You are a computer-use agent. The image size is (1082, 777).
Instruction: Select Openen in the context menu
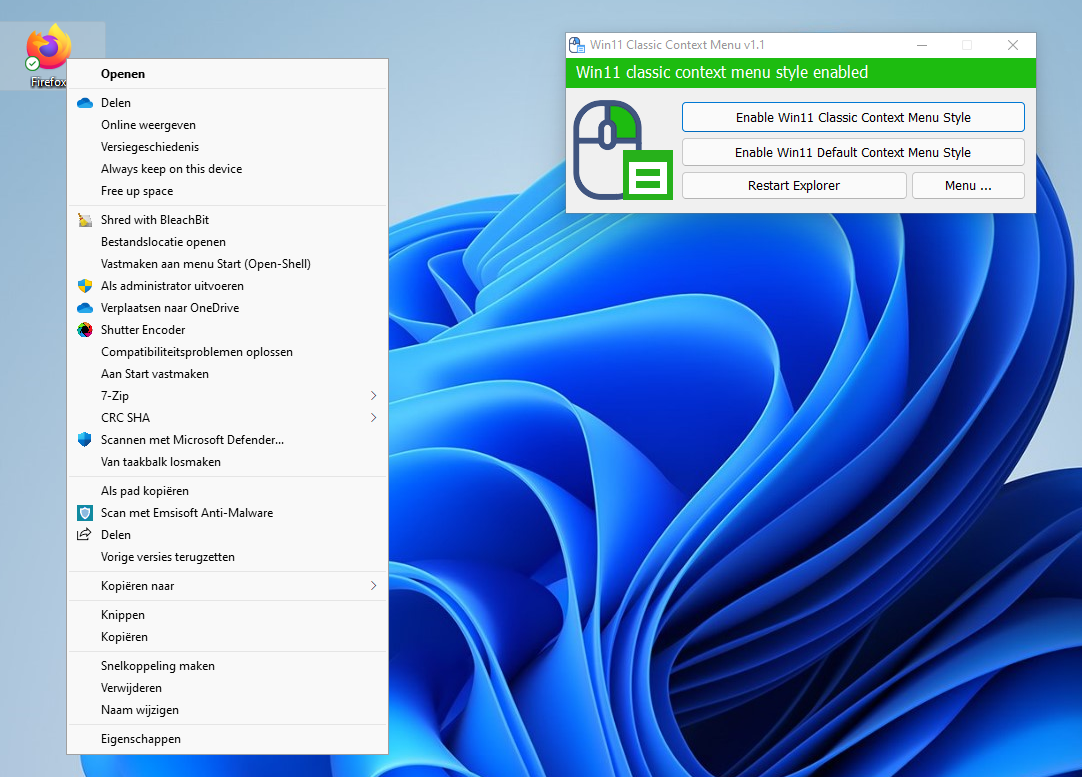click(x=123, y=74)
